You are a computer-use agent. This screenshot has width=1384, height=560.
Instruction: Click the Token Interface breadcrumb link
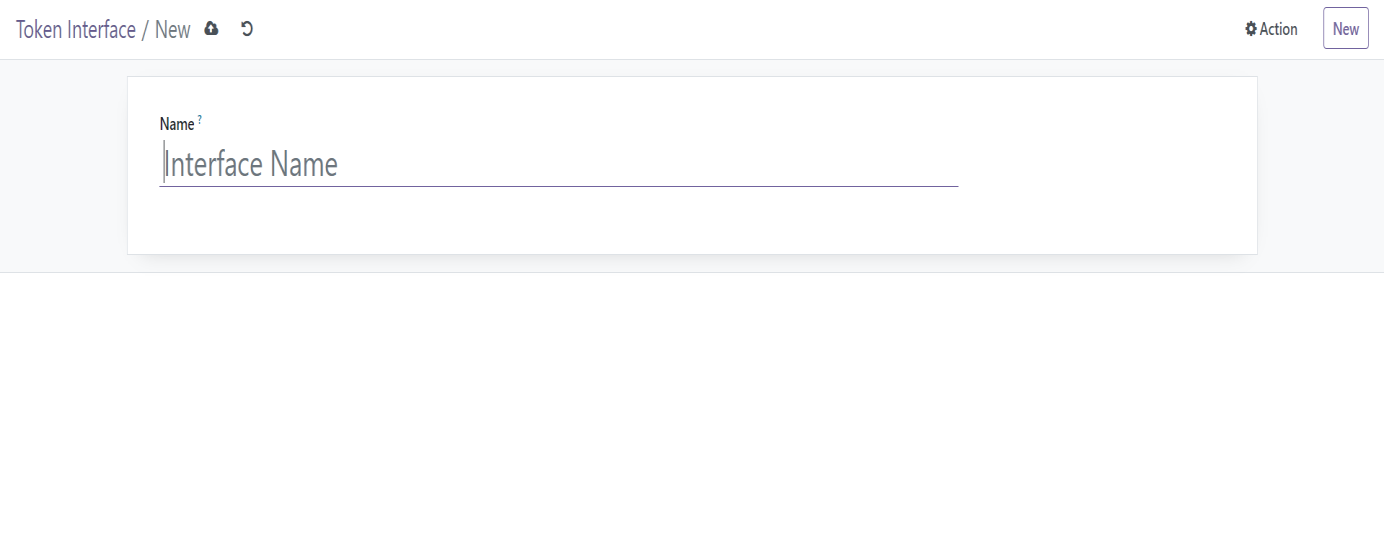tap(76, 29)
